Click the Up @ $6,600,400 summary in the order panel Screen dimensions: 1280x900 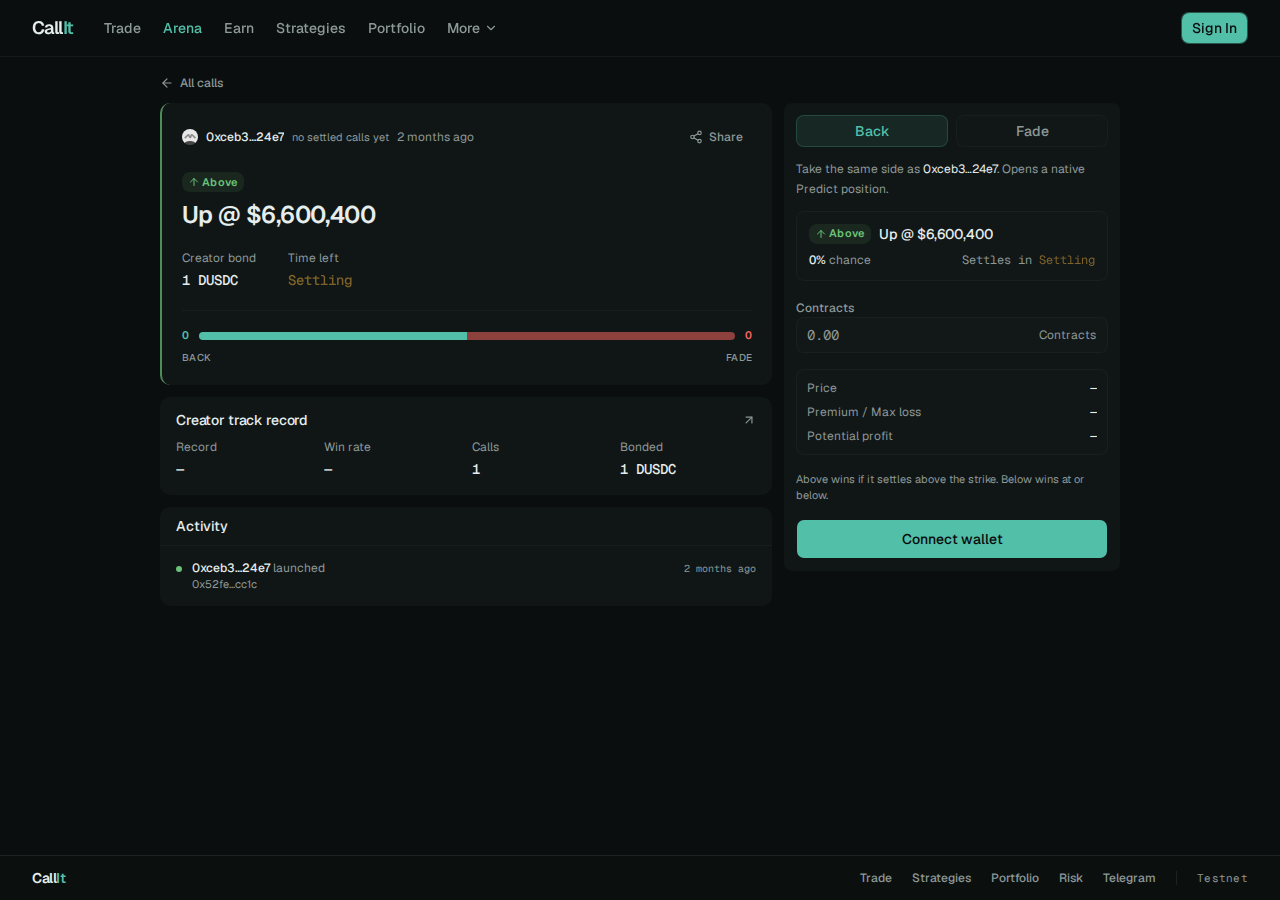(x=936, y=234)
